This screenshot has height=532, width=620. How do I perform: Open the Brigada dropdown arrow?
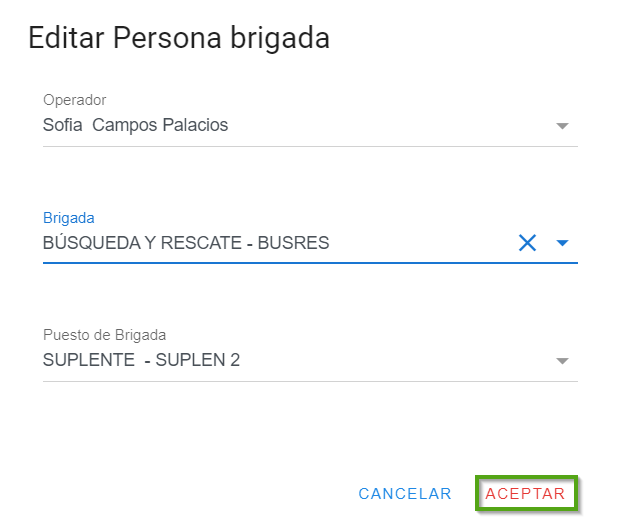(x=562, y=243)
